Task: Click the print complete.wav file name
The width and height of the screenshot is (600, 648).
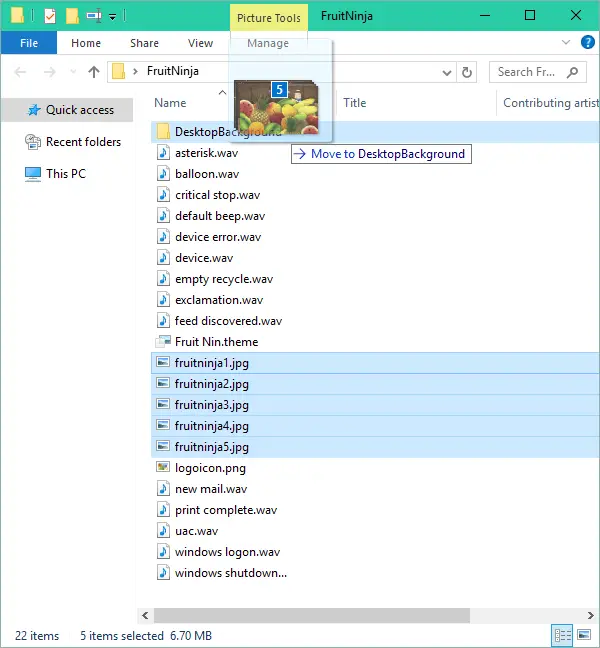Action: point(226,510)
